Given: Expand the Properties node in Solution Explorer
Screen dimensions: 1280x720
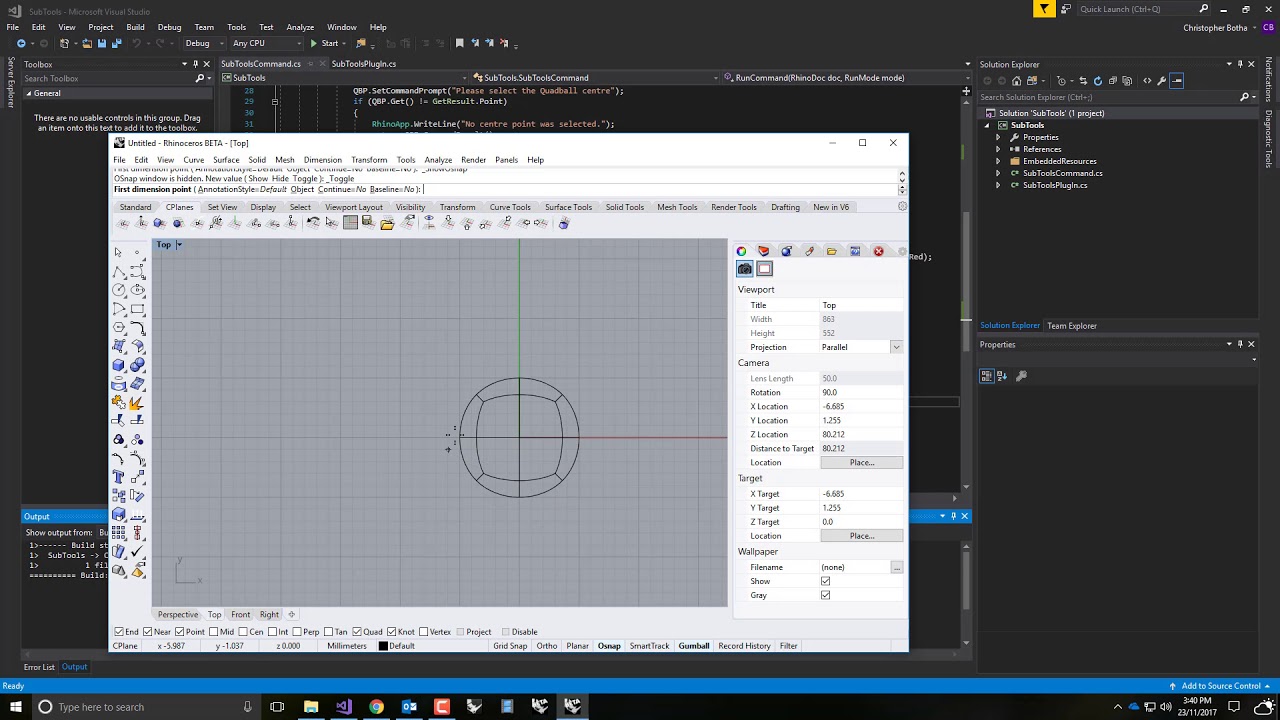Looking at the screenshot, I should tap(997, 137).
